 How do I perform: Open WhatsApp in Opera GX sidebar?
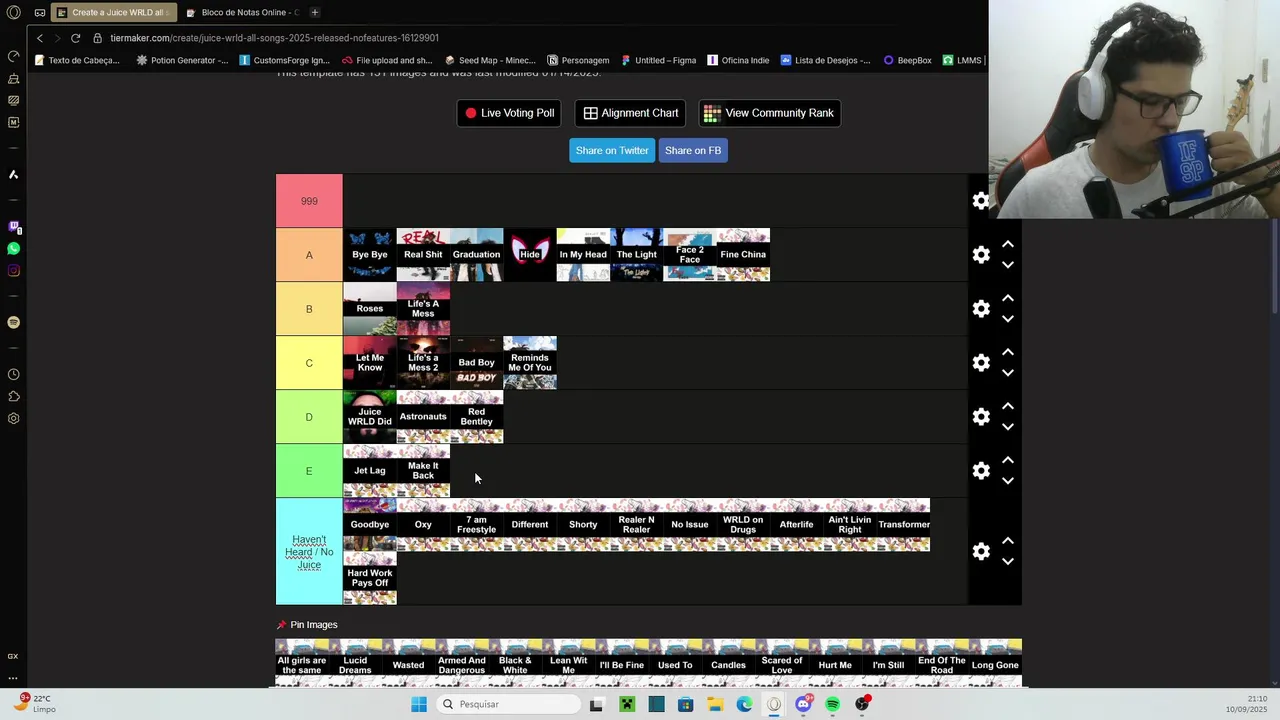click(13, 249)
